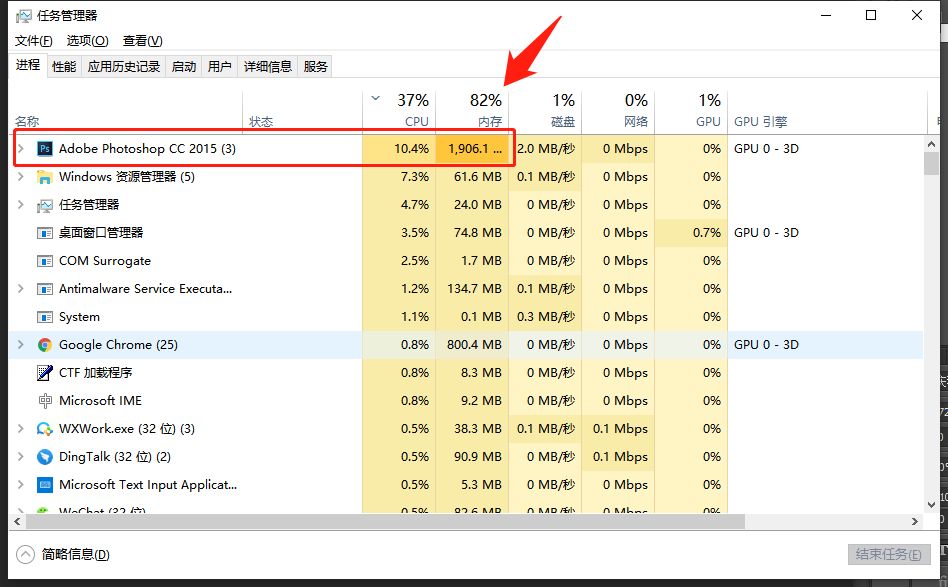The width and height of the screenshot is (948, 587).
Task: Click the 2.0 MB/秒 disk value
Action: click(x=546, y=149)
